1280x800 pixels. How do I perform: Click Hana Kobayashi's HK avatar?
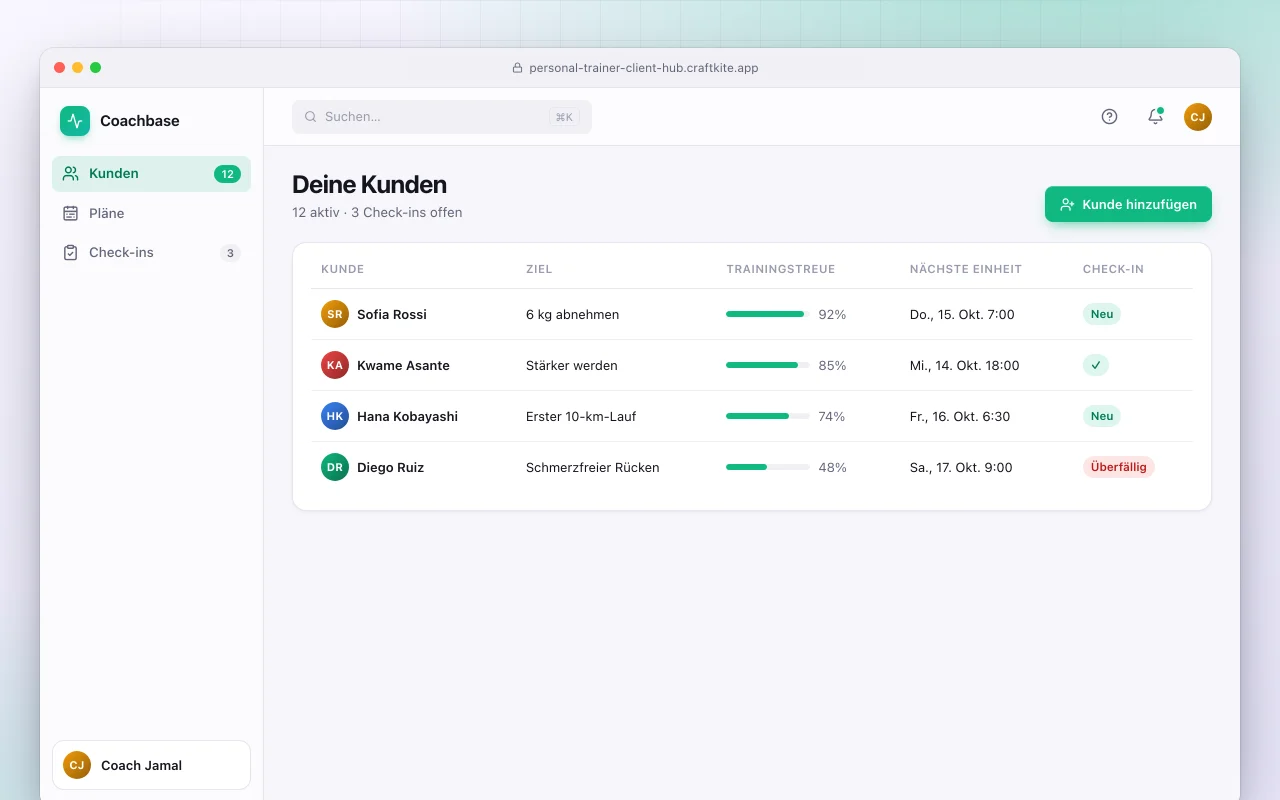coord(335,416)
